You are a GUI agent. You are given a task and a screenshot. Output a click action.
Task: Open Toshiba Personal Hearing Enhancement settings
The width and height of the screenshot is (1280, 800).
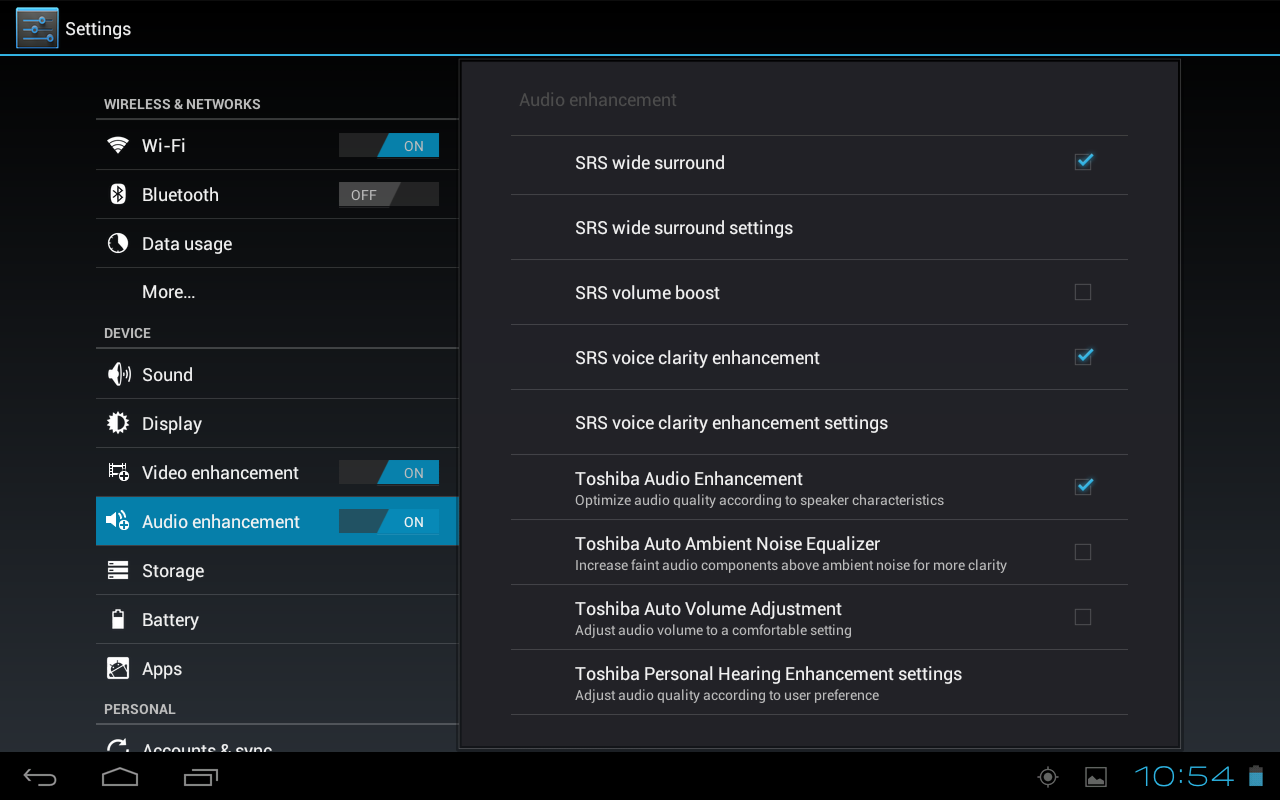tap(768, 683)
